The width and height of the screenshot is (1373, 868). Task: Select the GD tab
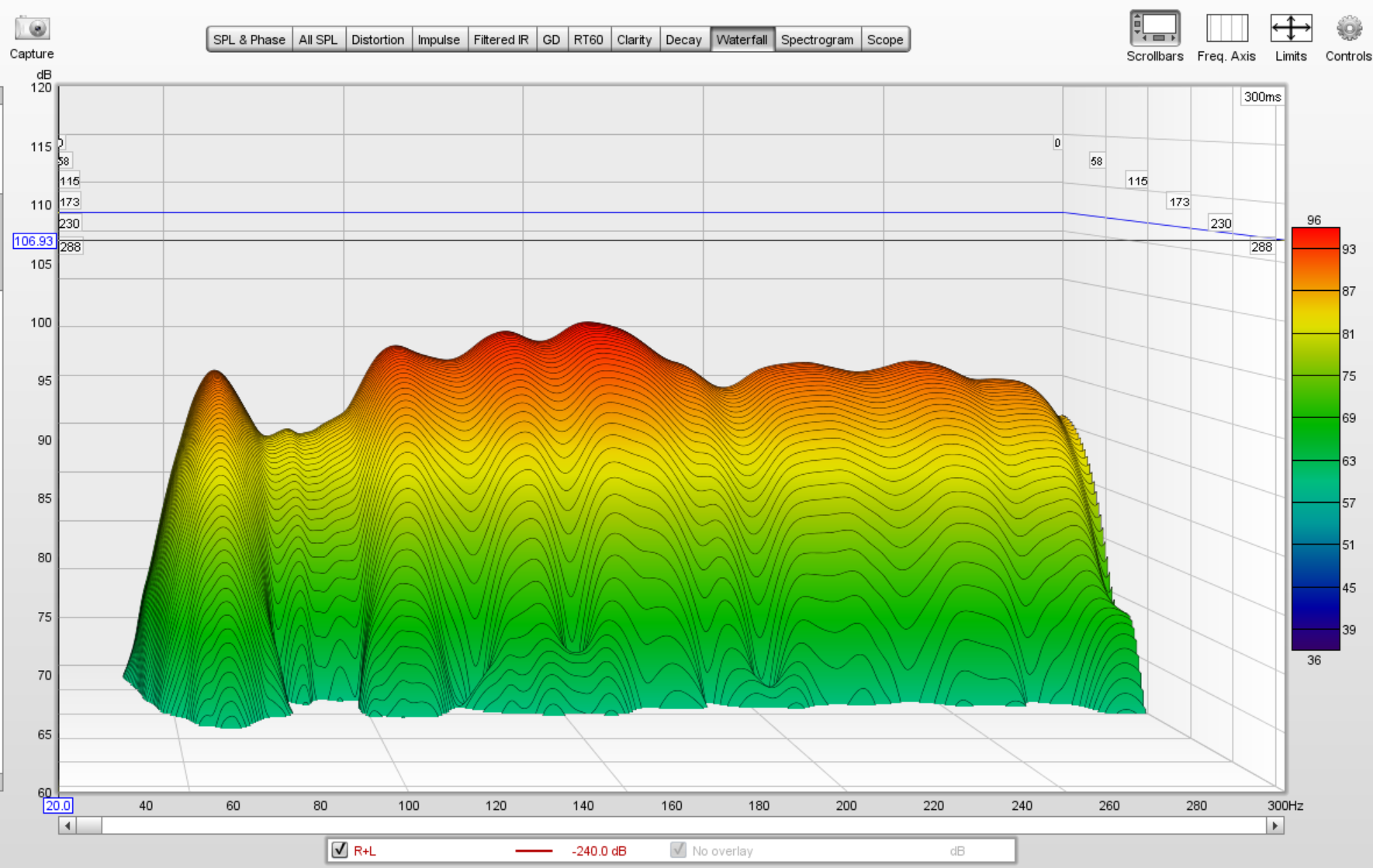click(552, 40)
